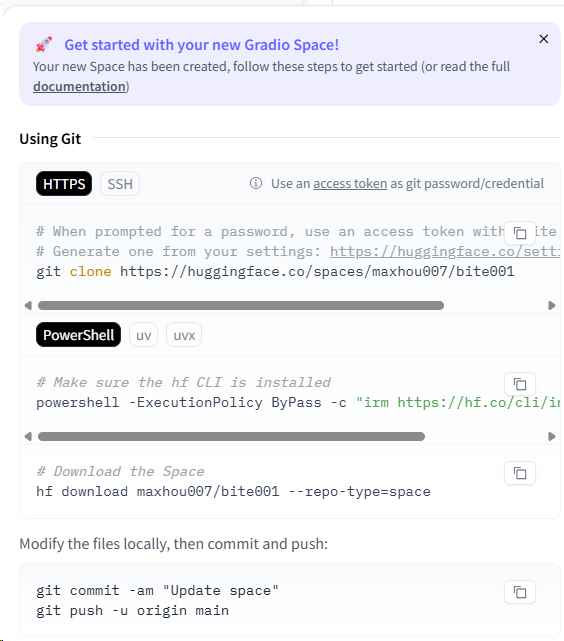
Task: Click the info icon beside access token text
Action: (x=256, y=184)
